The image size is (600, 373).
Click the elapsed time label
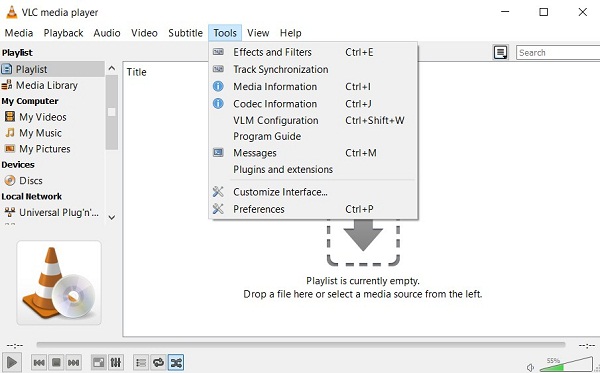15,345
